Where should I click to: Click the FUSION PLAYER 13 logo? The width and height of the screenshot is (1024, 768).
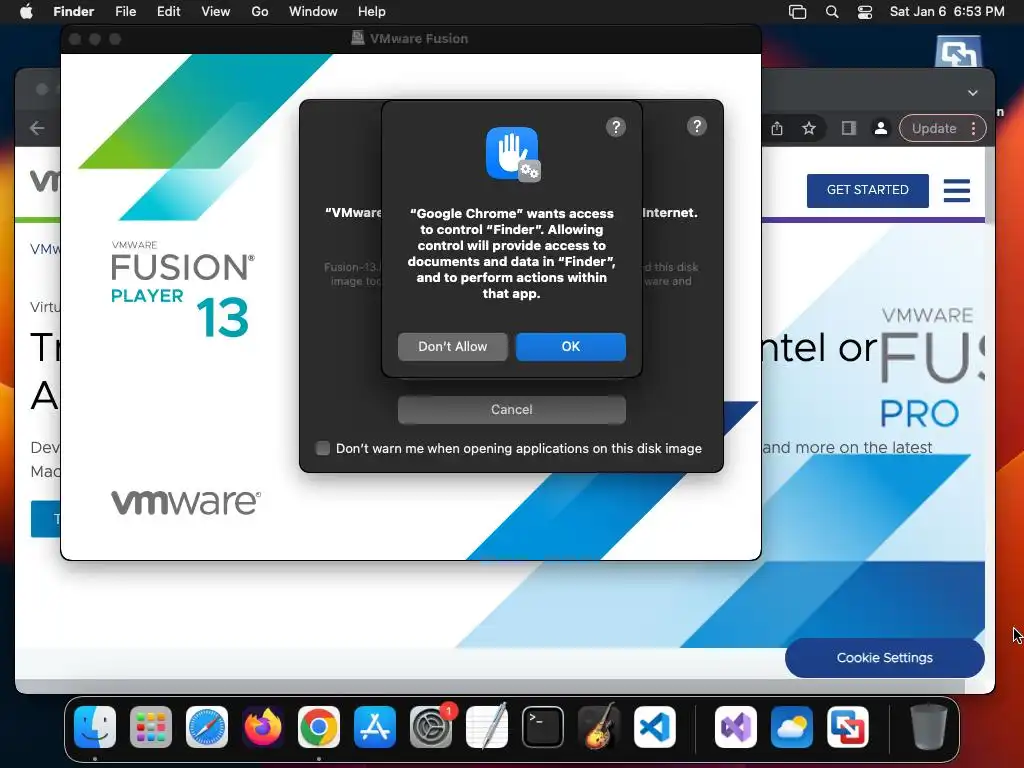pyautogui.click(x=182, y=289)
